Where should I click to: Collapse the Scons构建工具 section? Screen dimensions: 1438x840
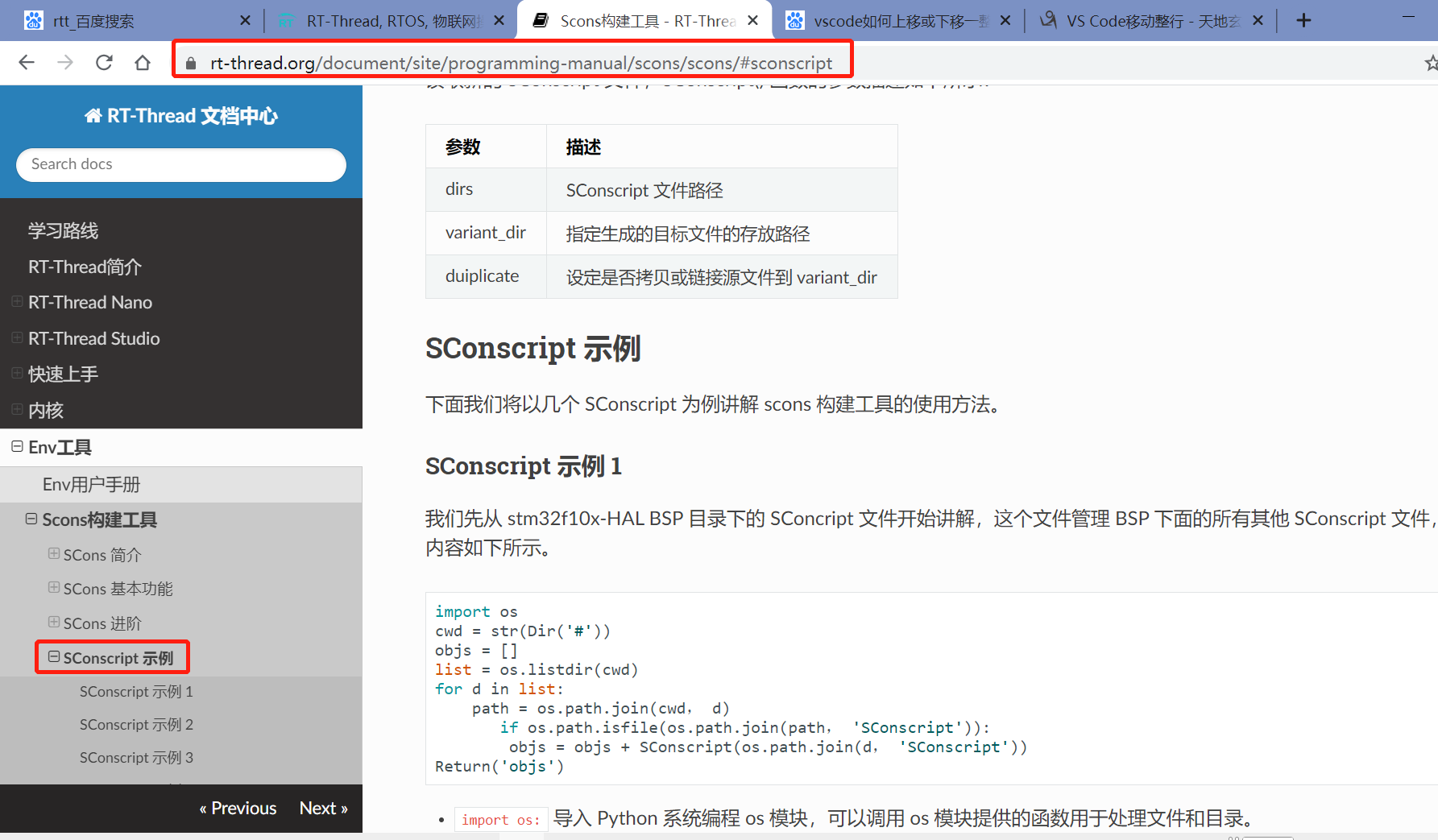point(31,519)
